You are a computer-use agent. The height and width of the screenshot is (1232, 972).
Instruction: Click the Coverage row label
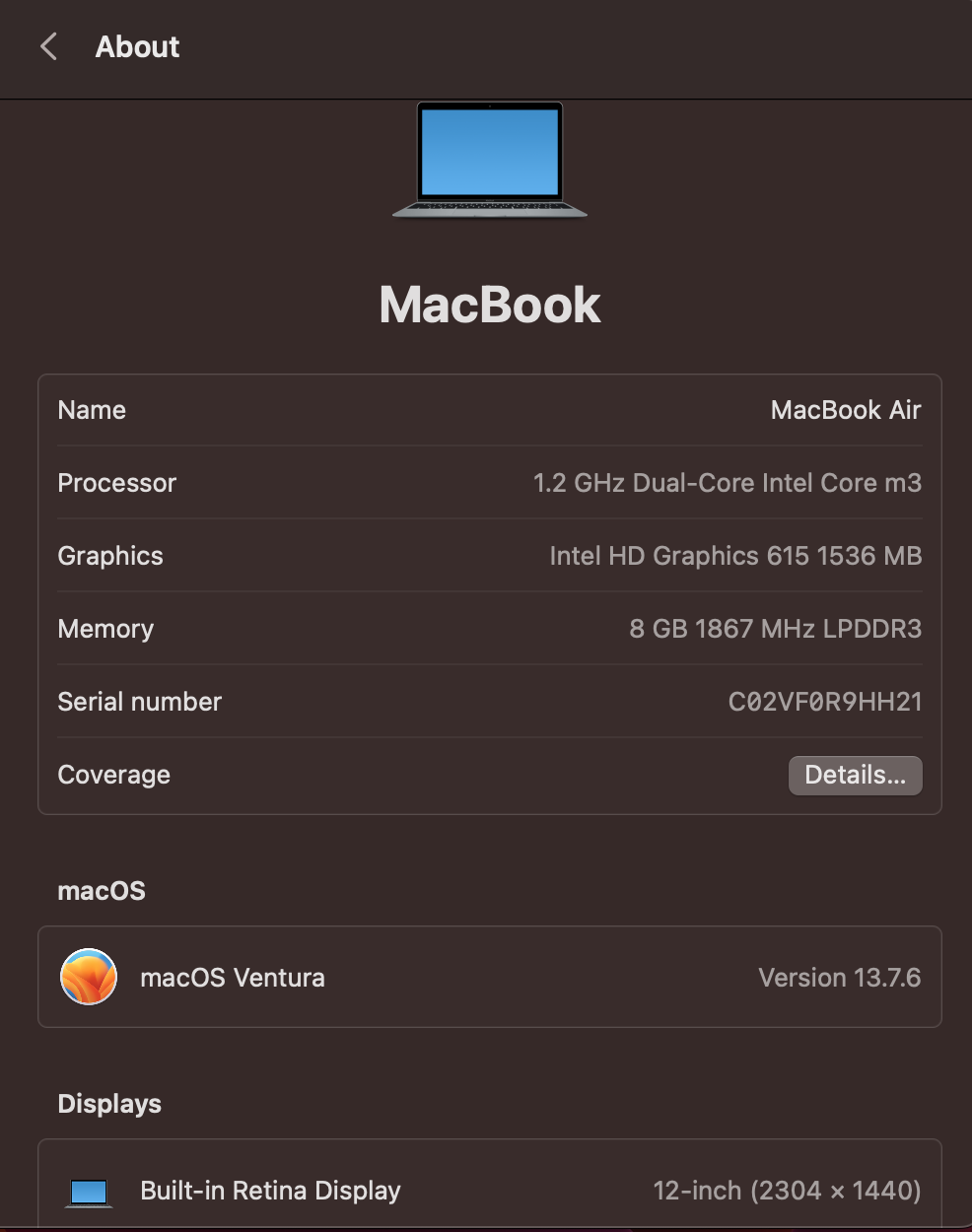point(114,775)
